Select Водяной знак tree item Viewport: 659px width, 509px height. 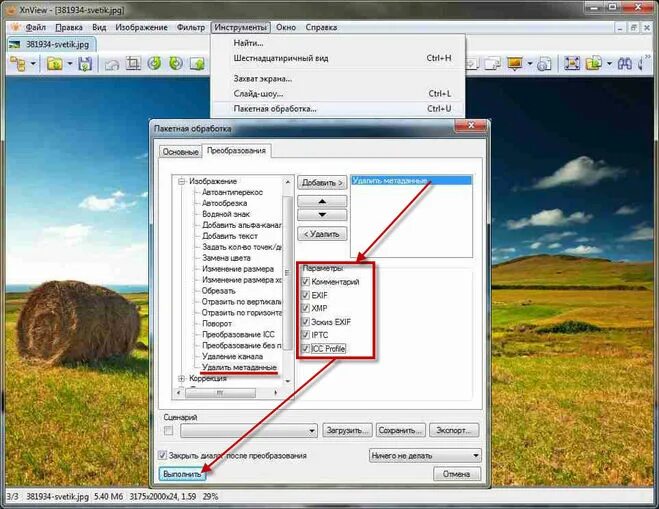pyautogui.click(x=226, y=214)
